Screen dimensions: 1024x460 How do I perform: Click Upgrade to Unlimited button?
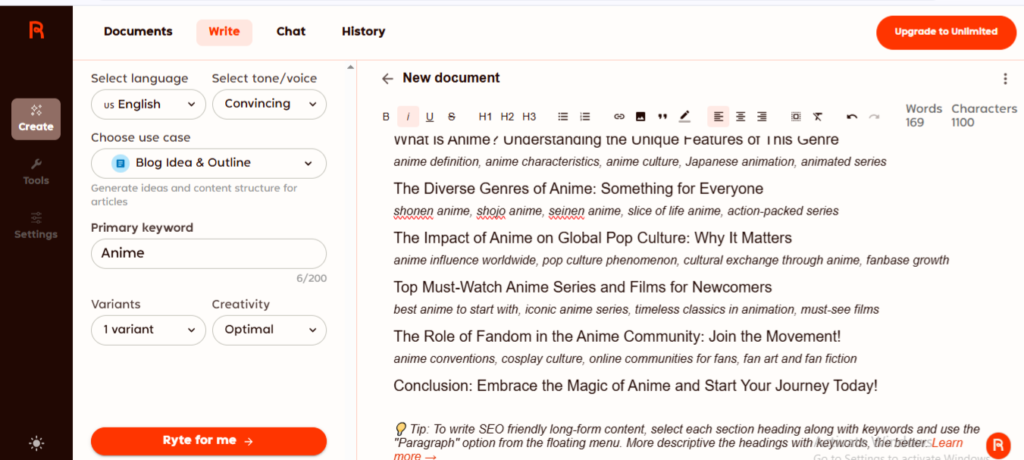[x=945, y=32]
